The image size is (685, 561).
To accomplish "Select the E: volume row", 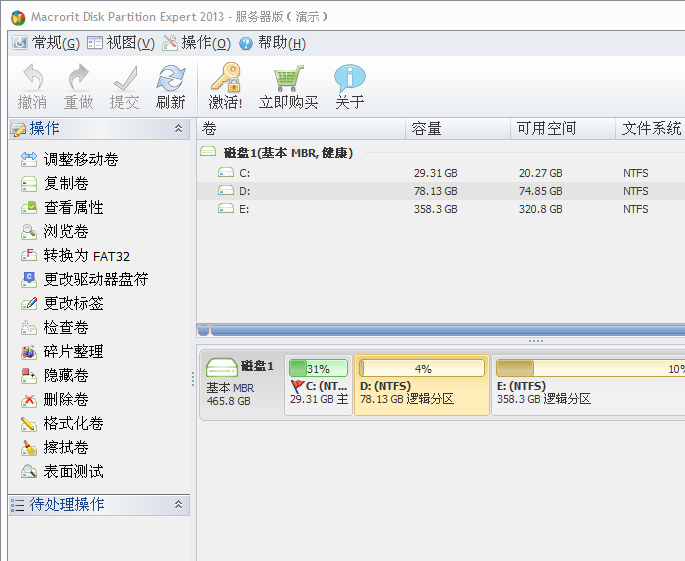I will [x=441, y=209].
